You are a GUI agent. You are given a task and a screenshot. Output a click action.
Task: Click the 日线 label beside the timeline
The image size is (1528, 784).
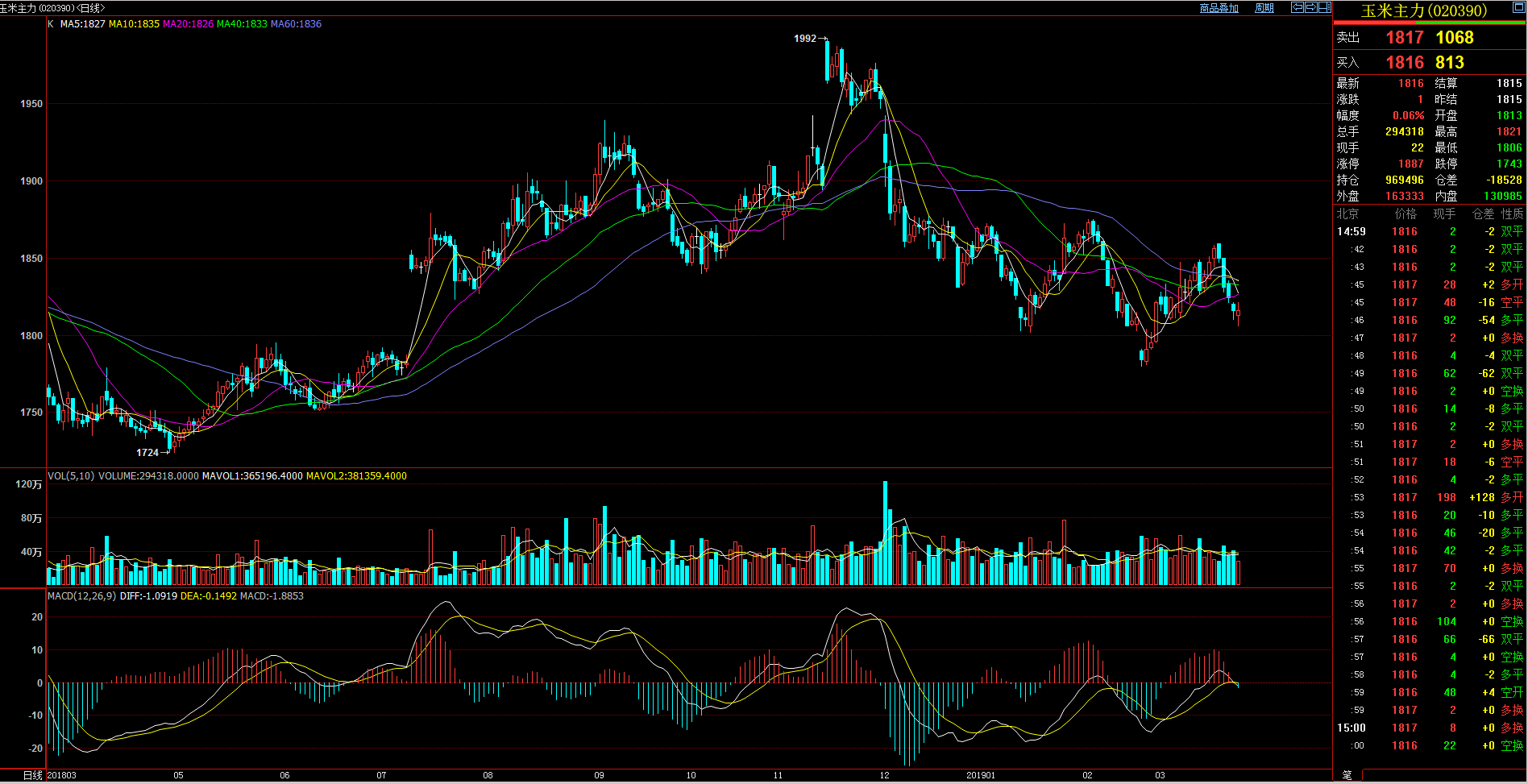point(32,775)
